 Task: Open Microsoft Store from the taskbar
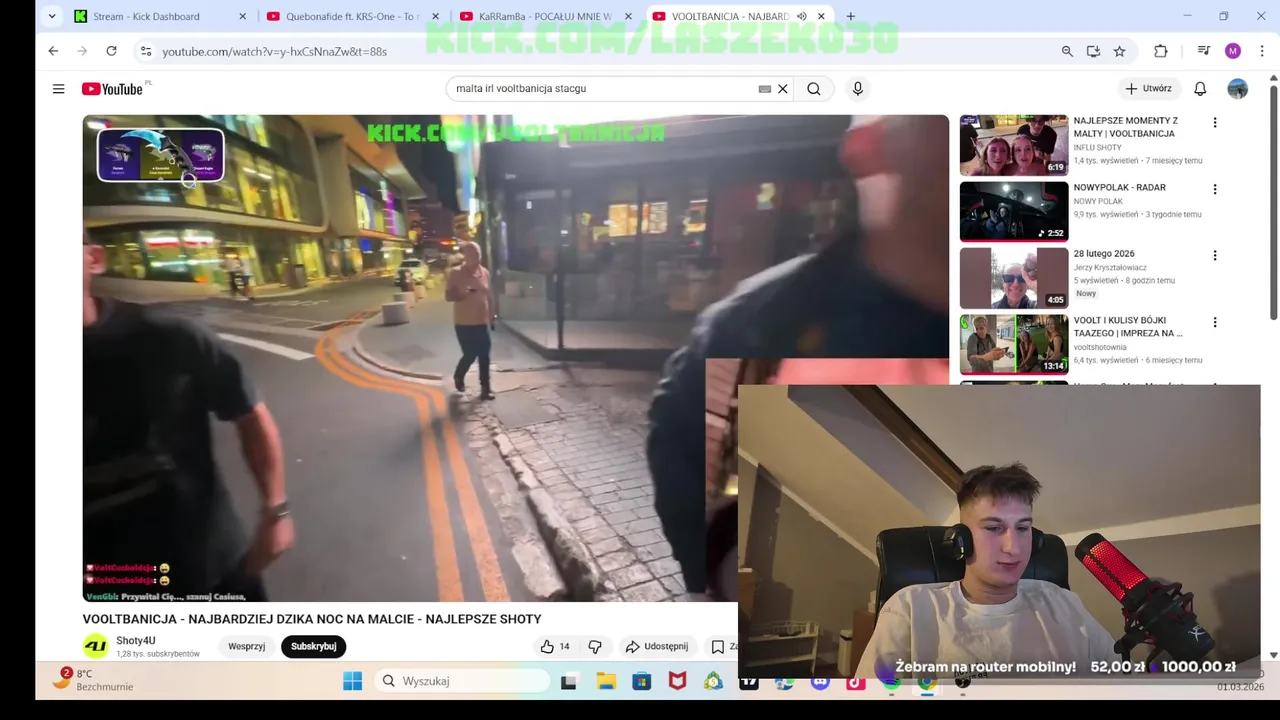(x=642, y=681)
